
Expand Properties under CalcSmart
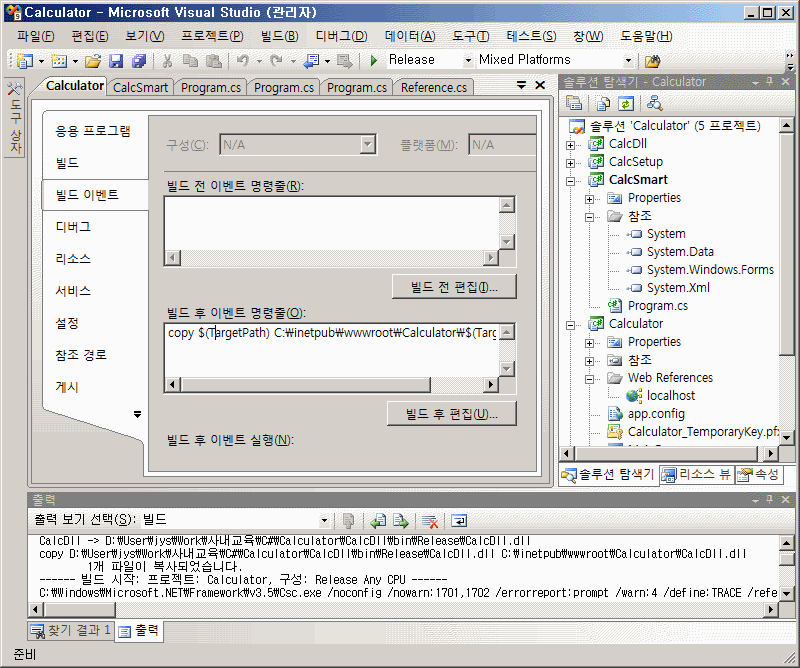tap(589, 199)
